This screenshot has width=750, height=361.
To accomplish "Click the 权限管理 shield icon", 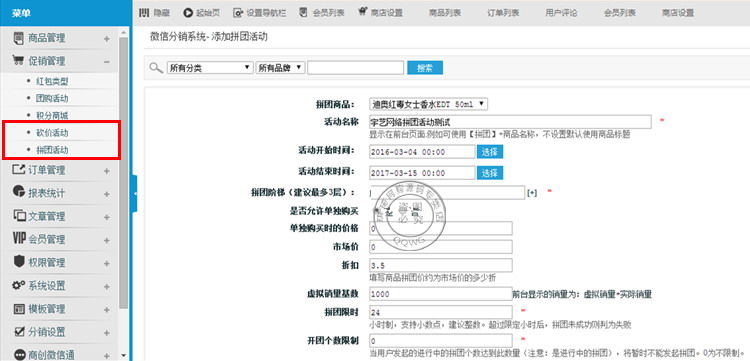I will [18, 262].
